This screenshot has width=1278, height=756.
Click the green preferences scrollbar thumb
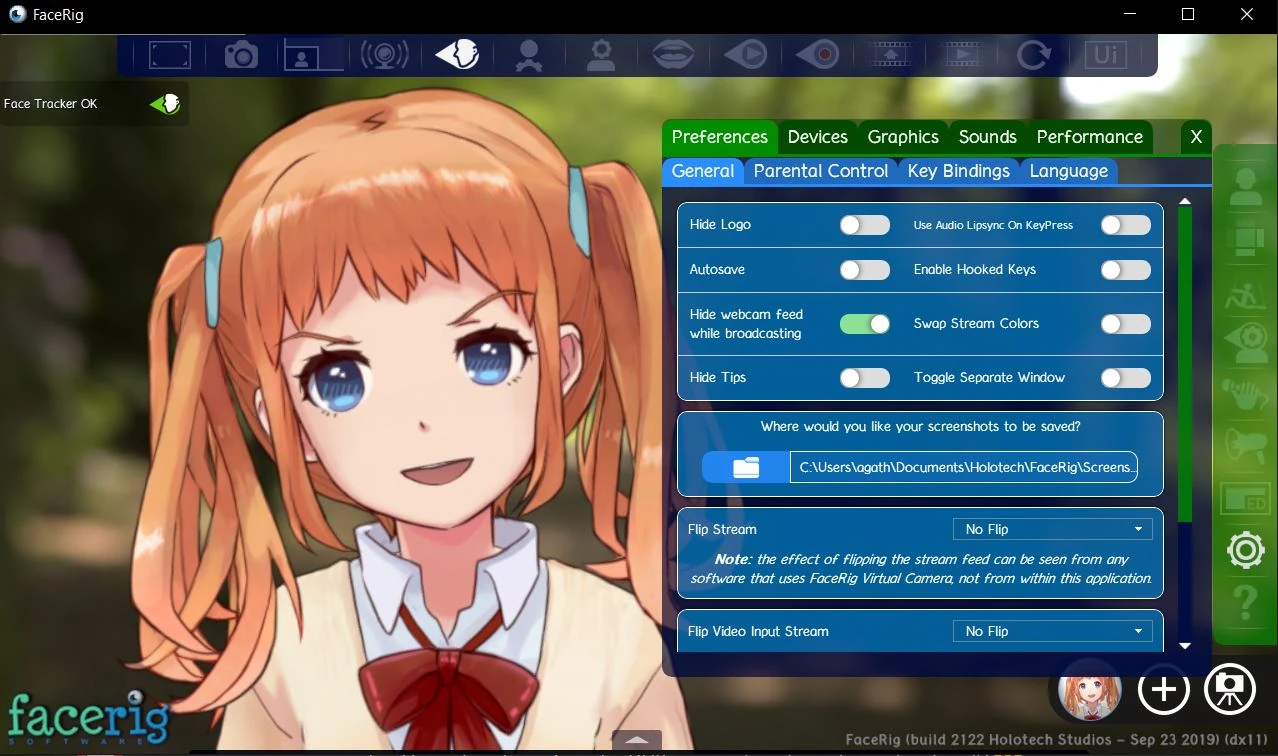click(1185, 365)
